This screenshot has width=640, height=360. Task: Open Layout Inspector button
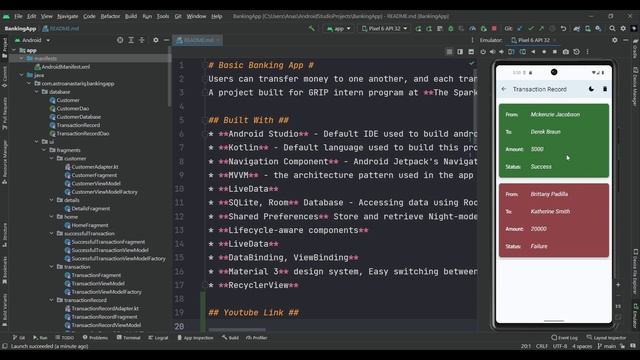[x=606, y=338]
